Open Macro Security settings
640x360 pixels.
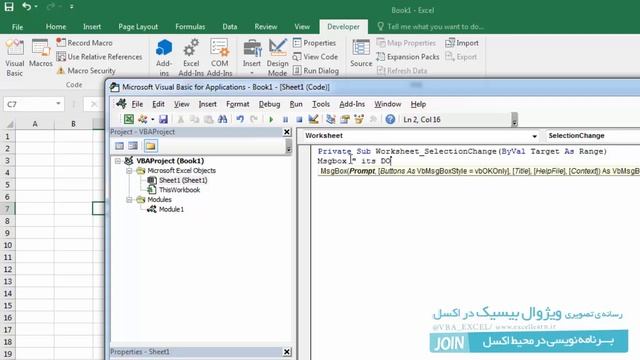point(86,71)
